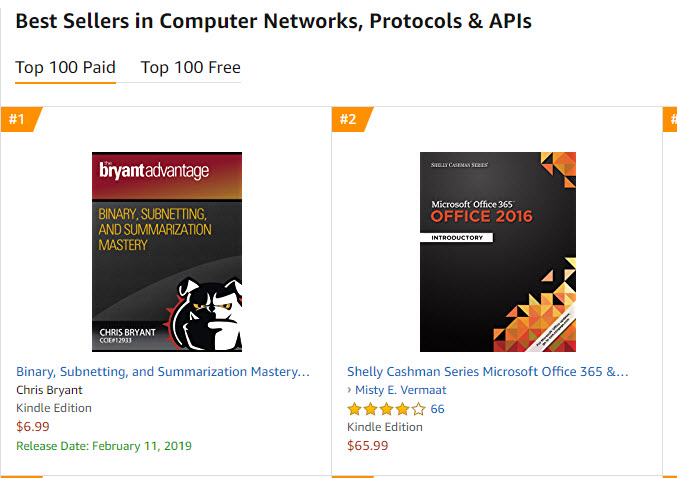Click the #2 rank badge
The height and width of the screenshot is (478, 677).
coord(351,119)
